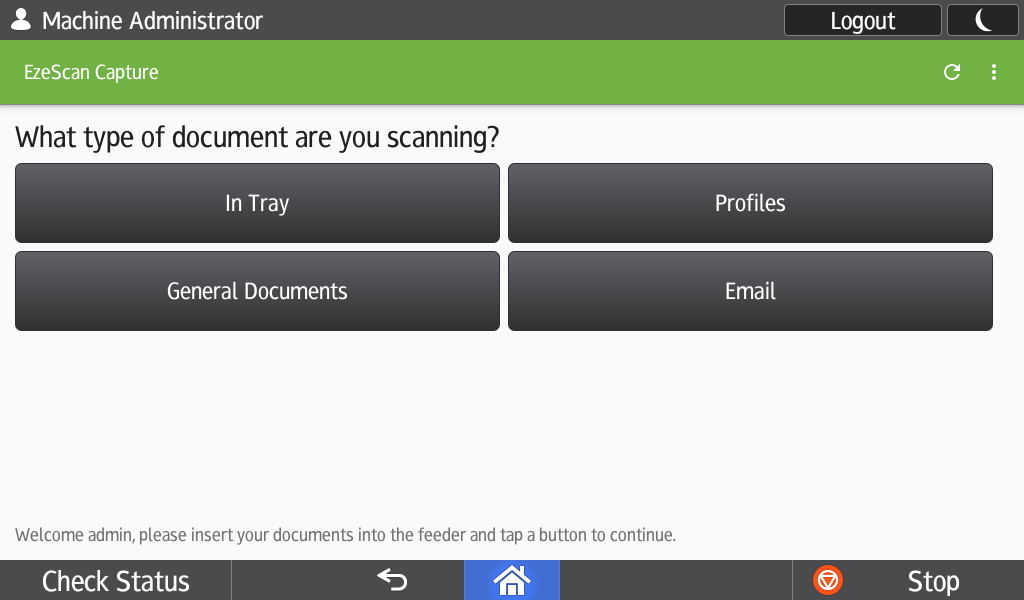Click the user silhouette icon
The height and width of the screenshot is (600, 1024).
[x=20, y=20]
